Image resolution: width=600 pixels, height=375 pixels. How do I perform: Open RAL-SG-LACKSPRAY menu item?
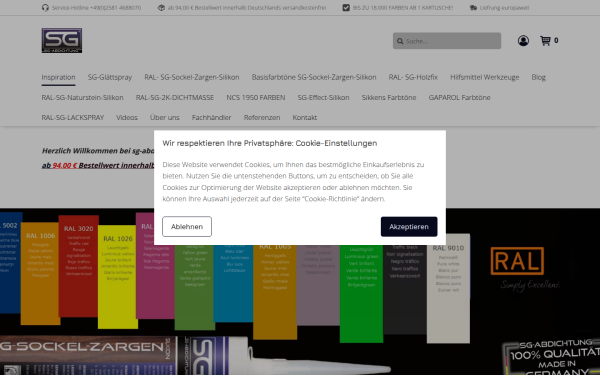pos(73,117)
